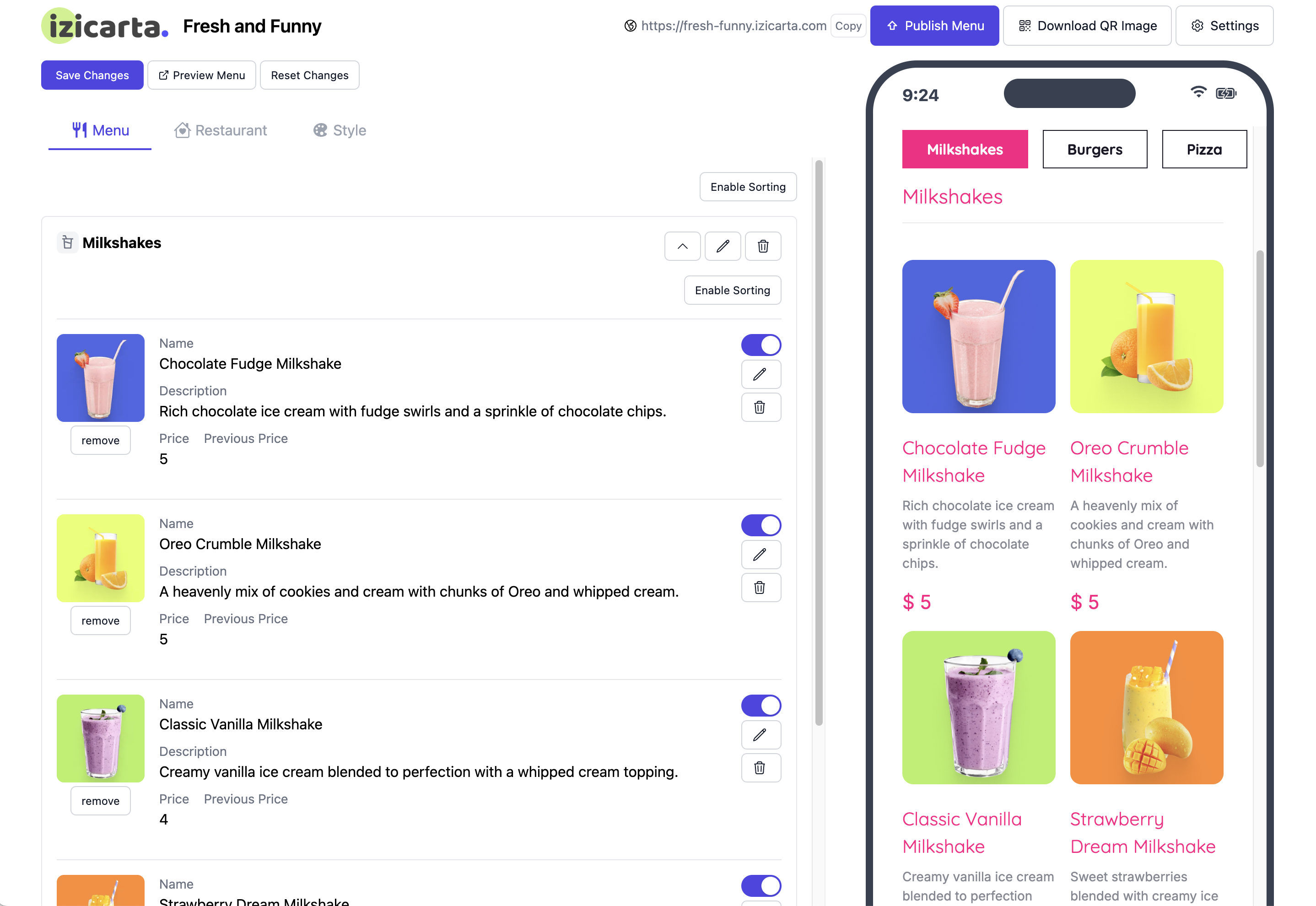Click Chocolate Fudge Milkshake name field
Image resolution: width=1316 pixels, height=906 pixels.
pyautogui.click(x=250, y=364)
